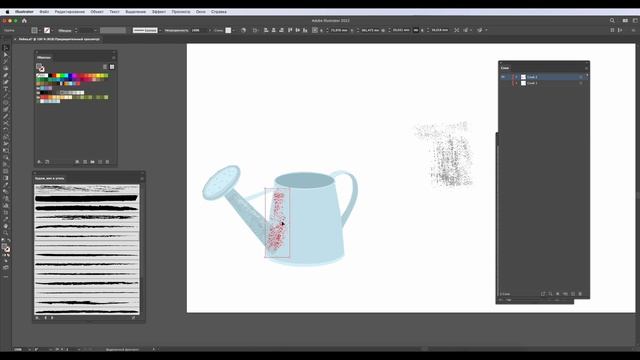Pick the yellow swatch in Swatches panel
This screenshot has width=640, height=360.
pyautogui.click(x=58, y=76)
